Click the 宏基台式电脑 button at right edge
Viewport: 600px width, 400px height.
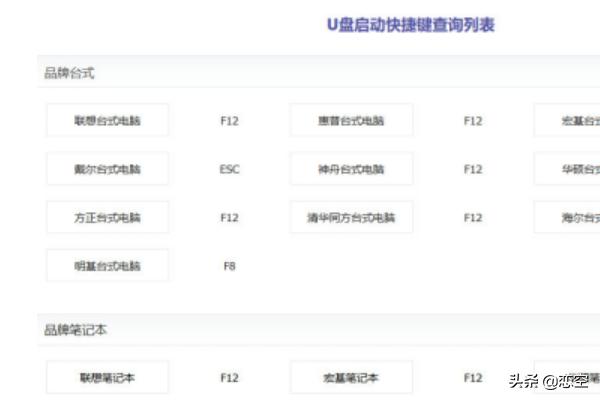(567, 120)
